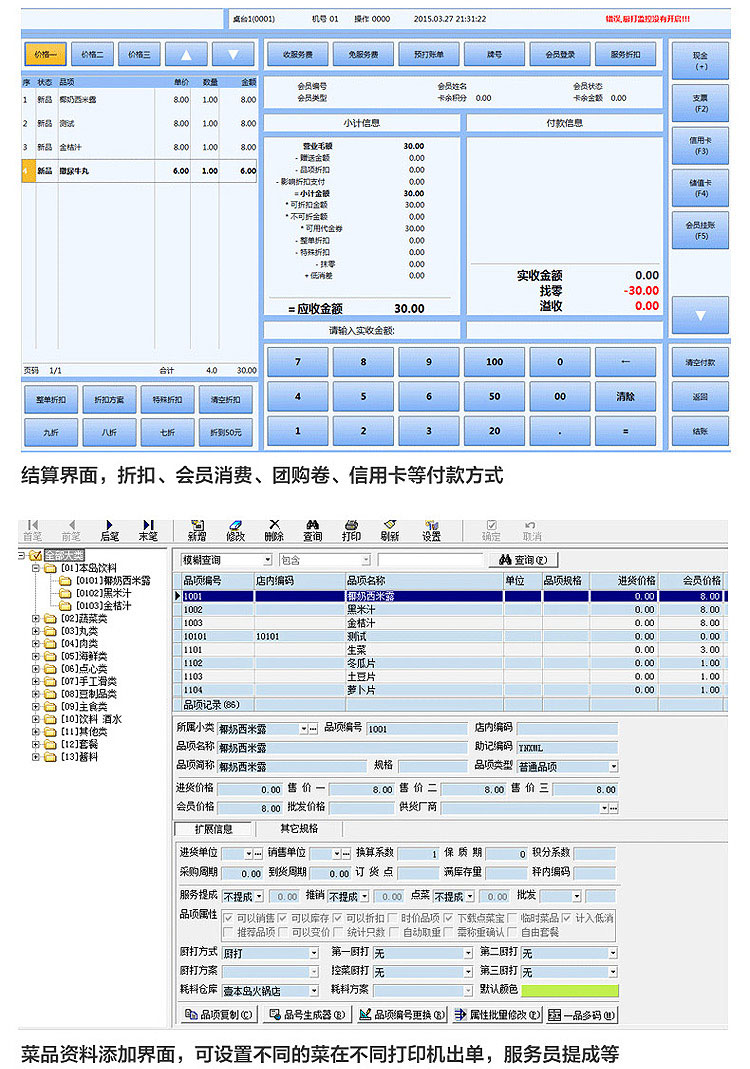Open the 厨打方式 dropdown

(314, 953)
